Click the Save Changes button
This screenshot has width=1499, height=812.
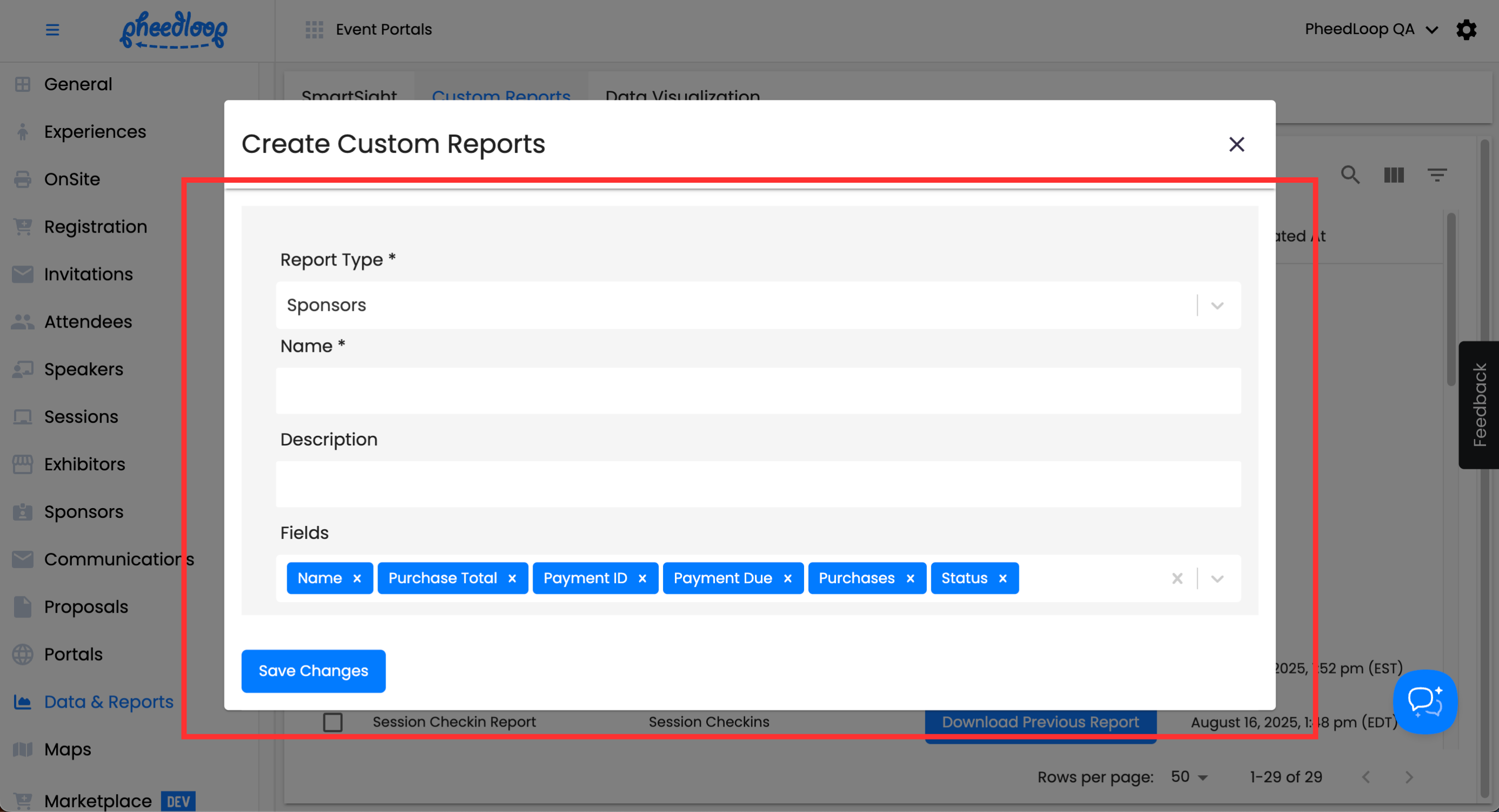tap(313, 671)
